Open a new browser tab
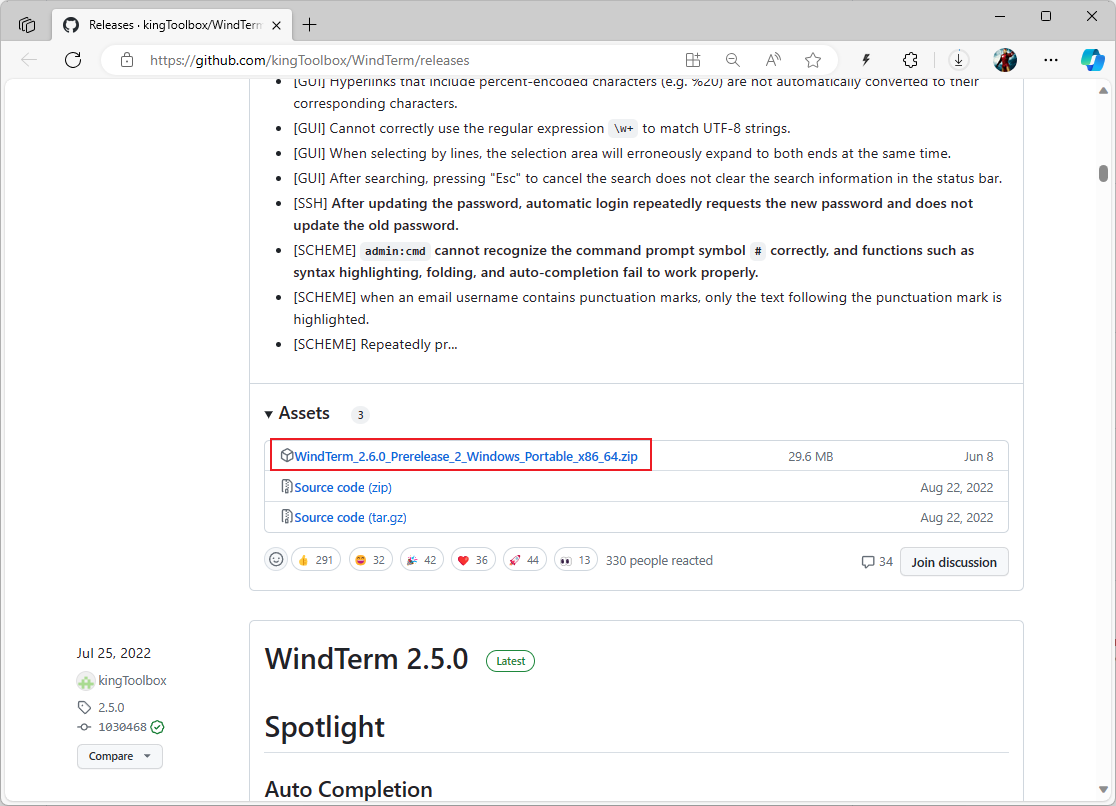Image resolution: width=1116 pixels, height=806 pixels. pos(310,25)
